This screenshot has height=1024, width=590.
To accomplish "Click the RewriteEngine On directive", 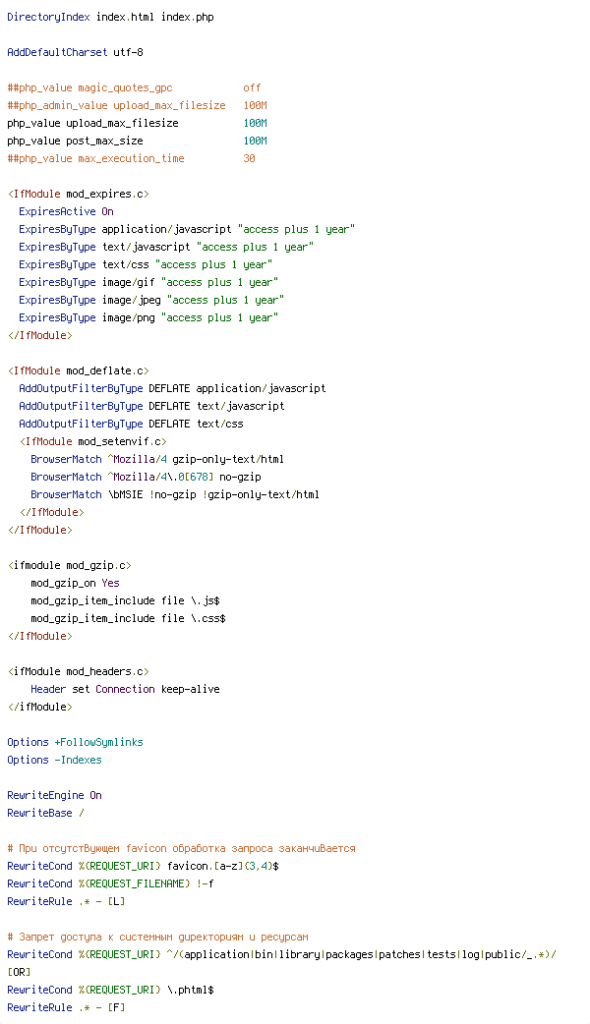I will [54, 795].
